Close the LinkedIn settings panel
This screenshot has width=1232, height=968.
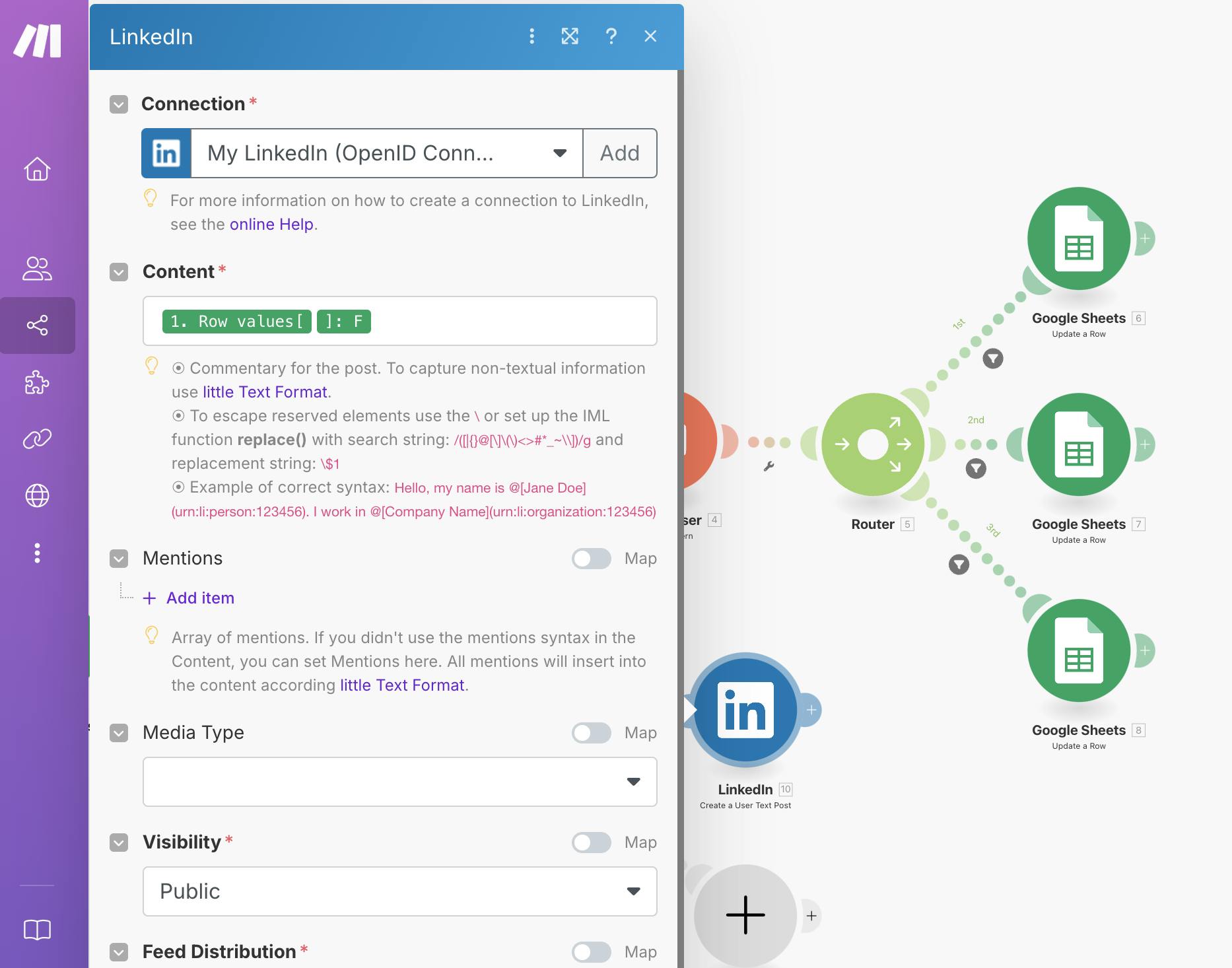[x=650, y=36]
